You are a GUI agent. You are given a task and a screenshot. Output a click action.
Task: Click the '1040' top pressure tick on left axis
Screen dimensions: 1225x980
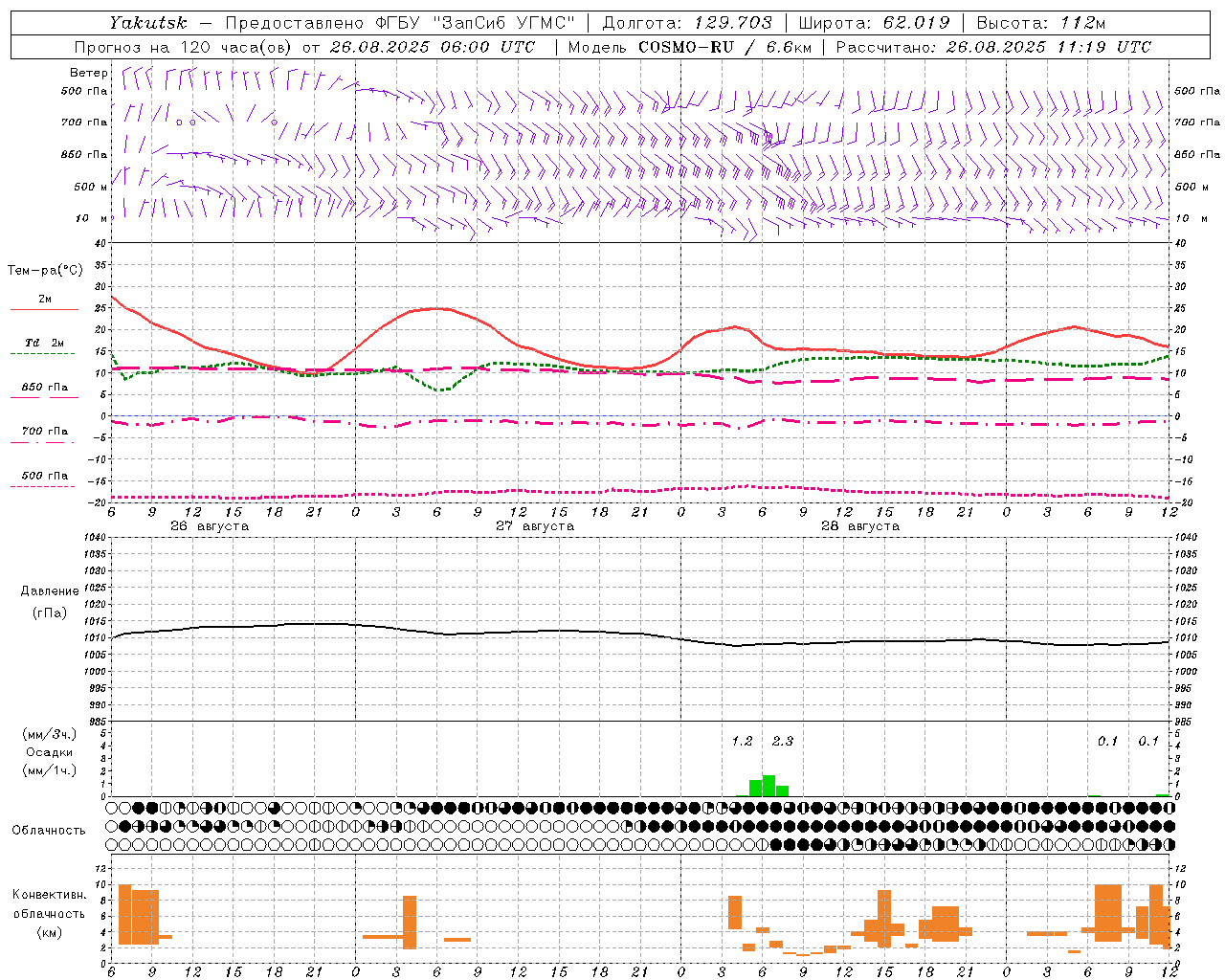click(96, 537)
